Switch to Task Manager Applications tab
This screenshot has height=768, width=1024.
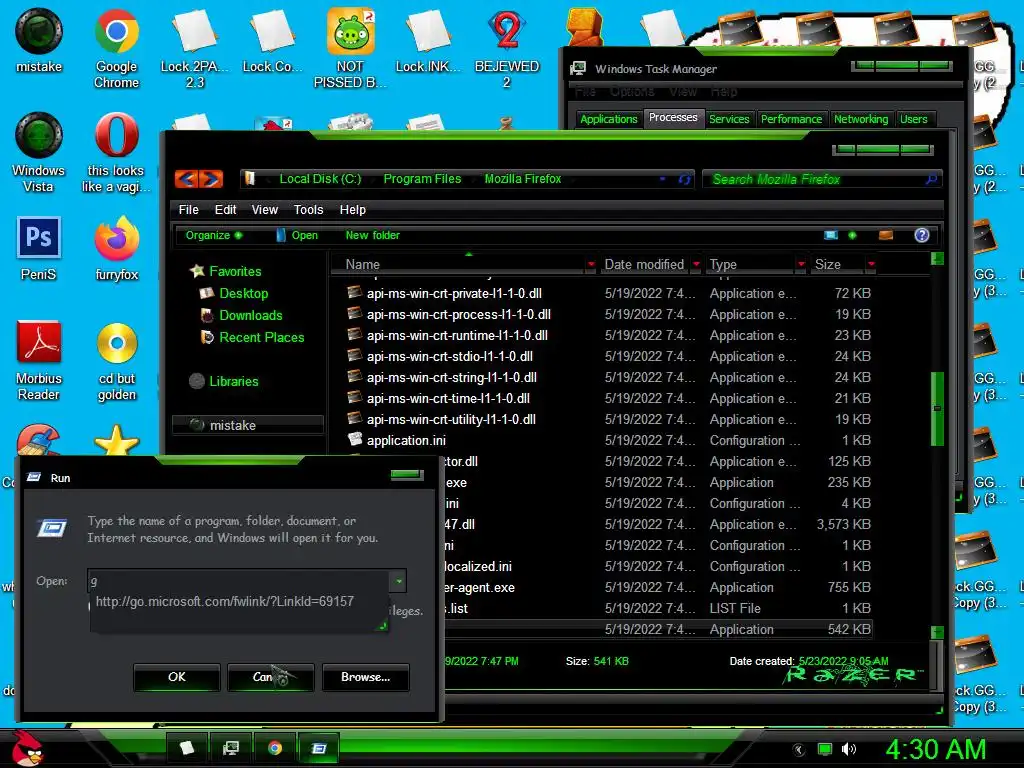click(x=608, y=119)
